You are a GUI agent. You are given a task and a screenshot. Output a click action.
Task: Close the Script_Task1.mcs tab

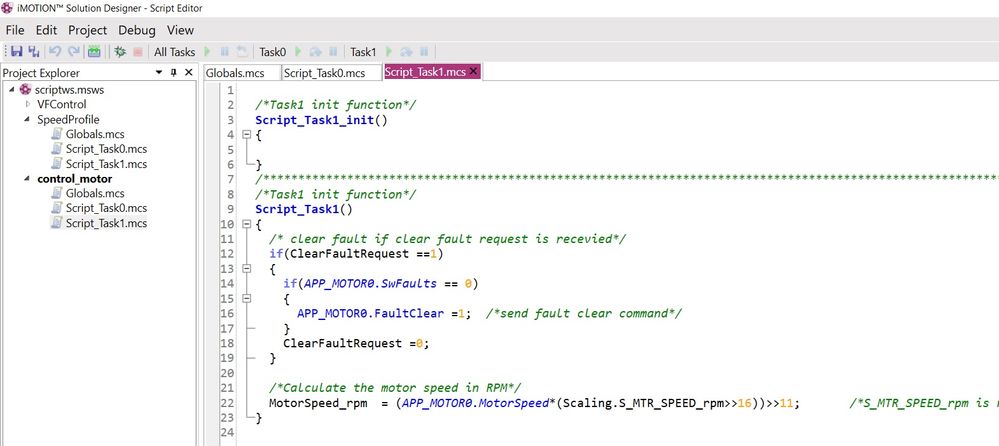[473, 72]
